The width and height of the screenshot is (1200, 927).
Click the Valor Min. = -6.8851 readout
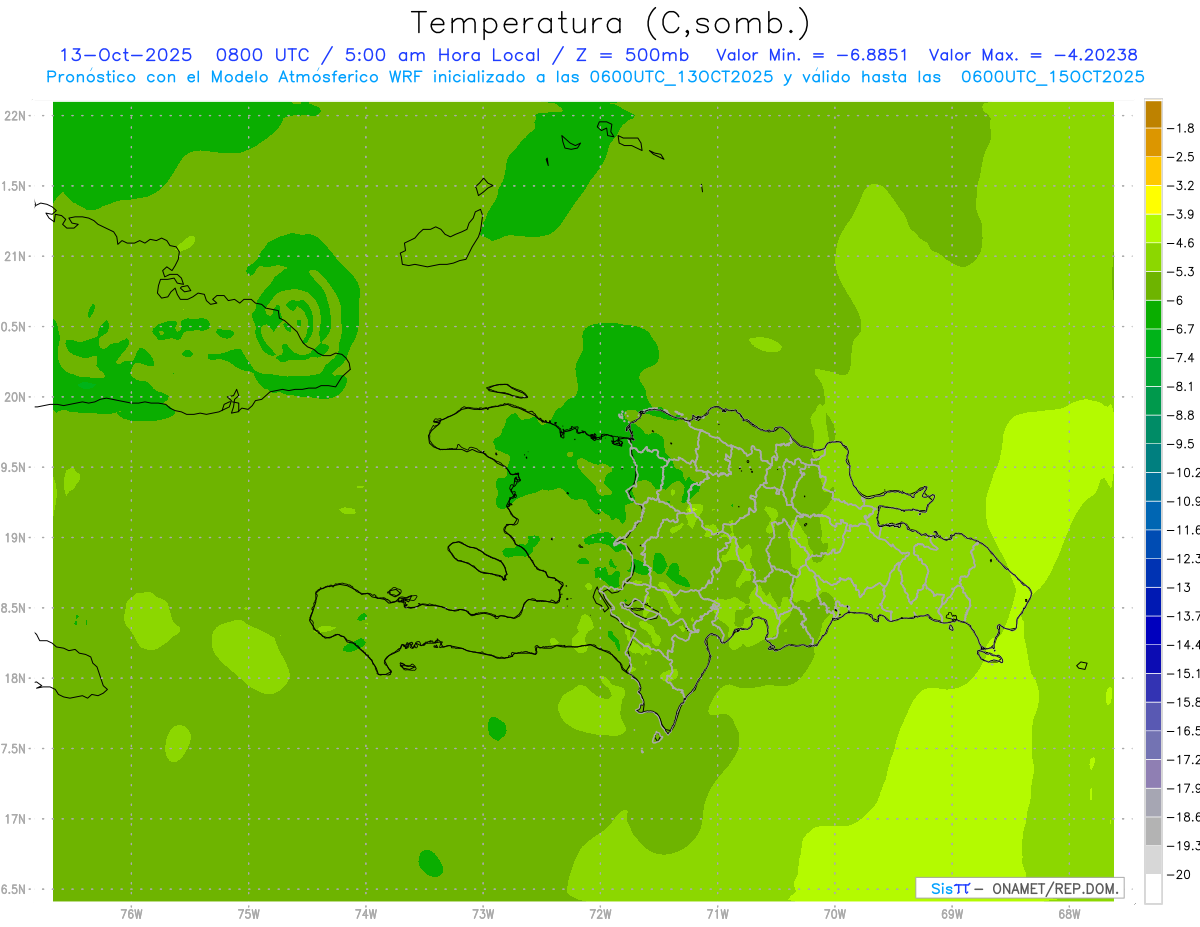(814, 55)
